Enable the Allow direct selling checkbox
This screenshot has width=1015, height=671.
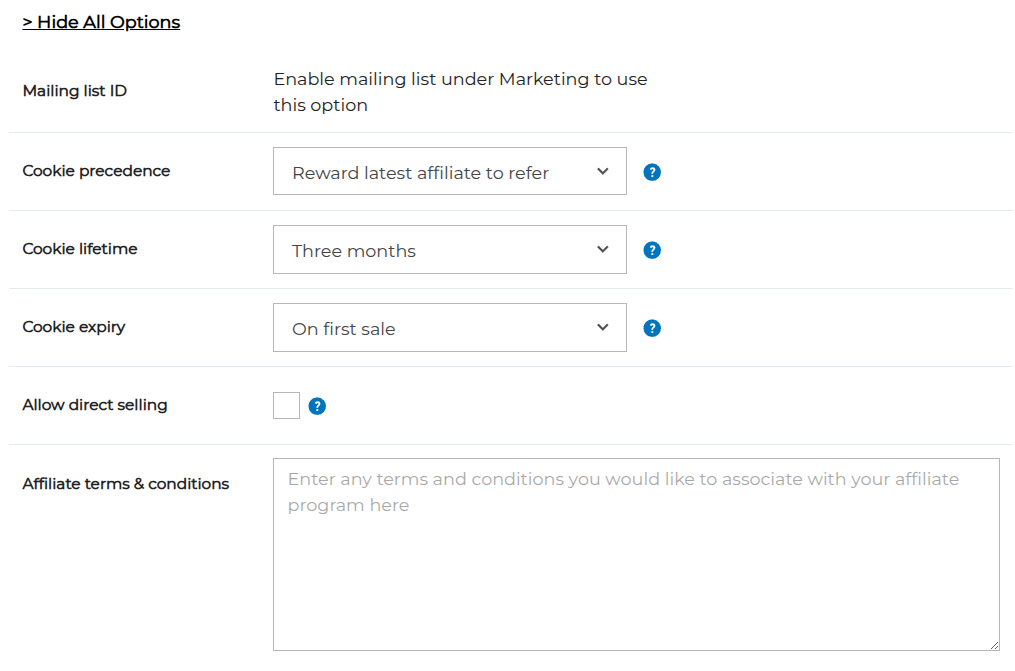[286, 406]
